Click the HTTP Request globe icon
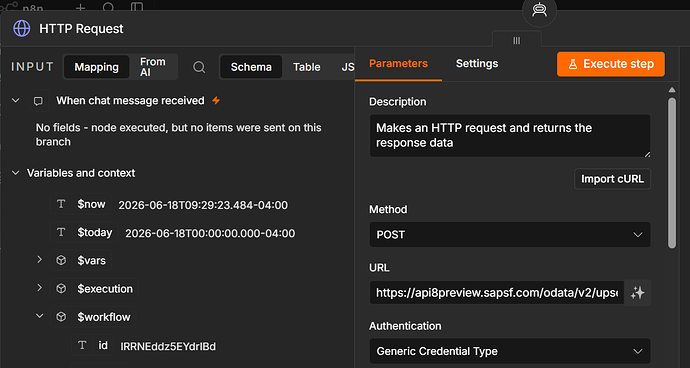 [x=22, y=29]
